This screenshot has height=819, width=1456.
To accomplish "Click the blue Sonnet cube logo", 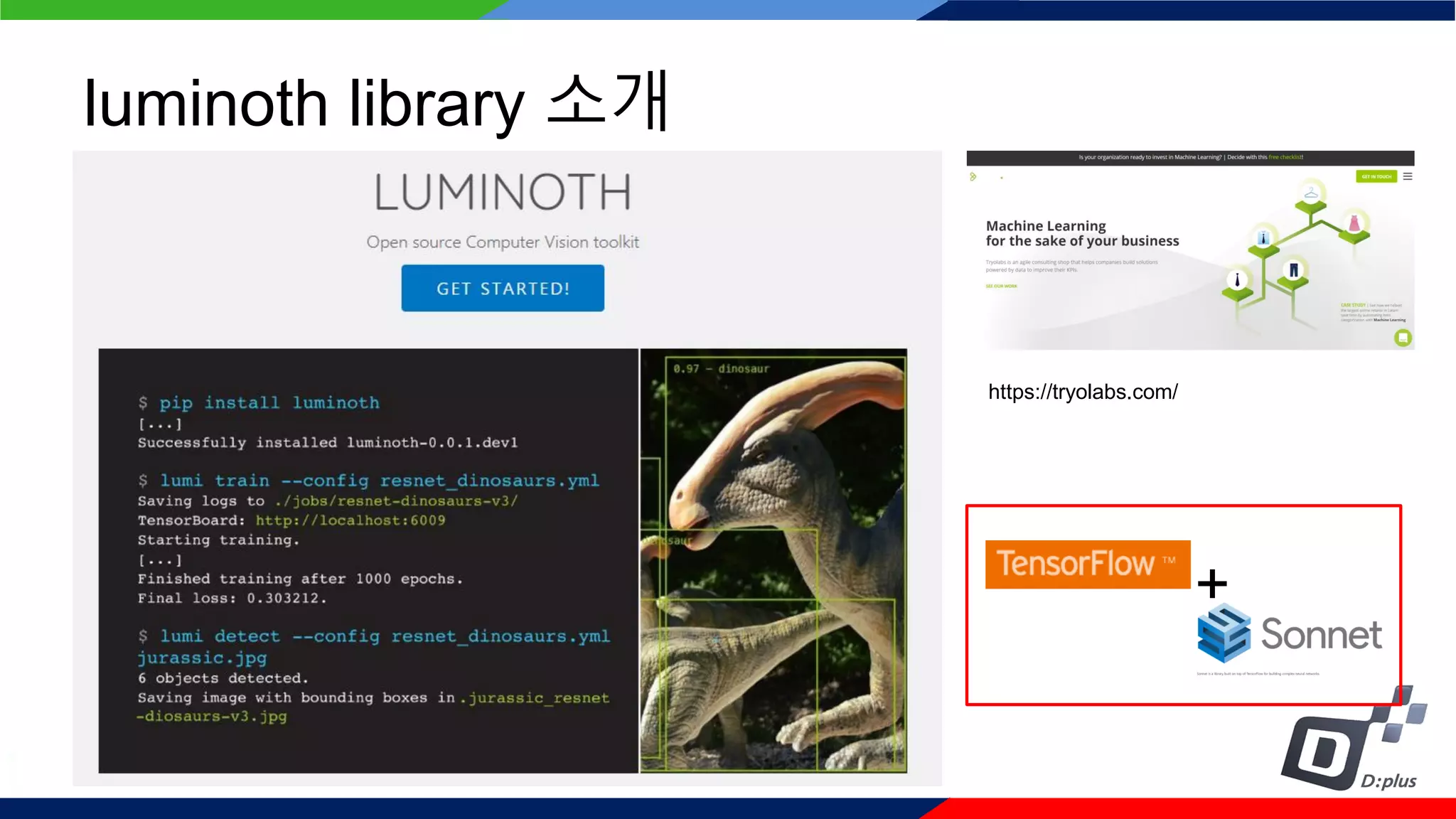I will [1224, 633].
